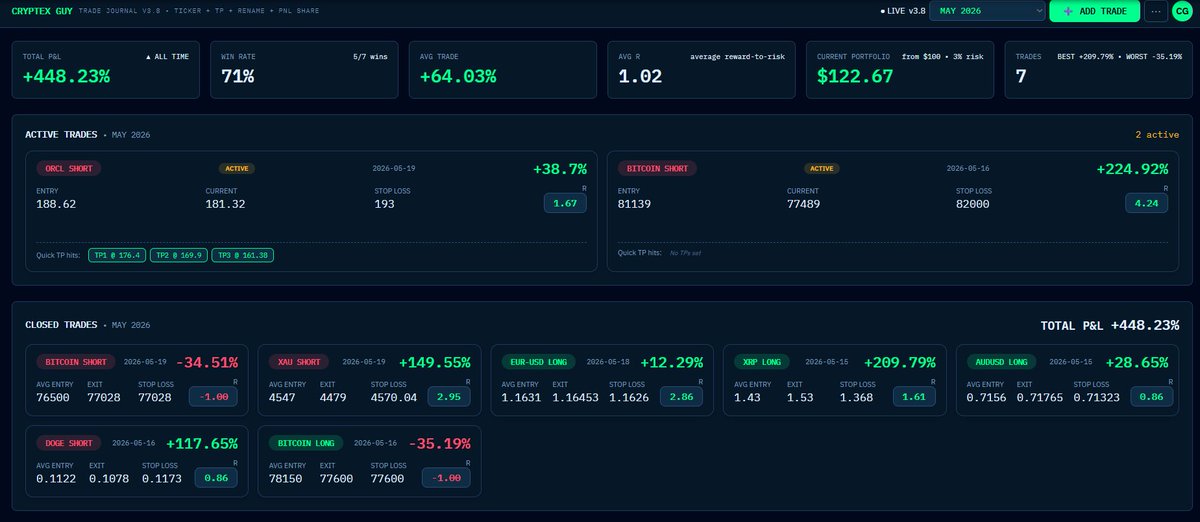Click the +117.65% DOGE result
Viewport: 1200px width, 522px height.
[x=202, y=442]
